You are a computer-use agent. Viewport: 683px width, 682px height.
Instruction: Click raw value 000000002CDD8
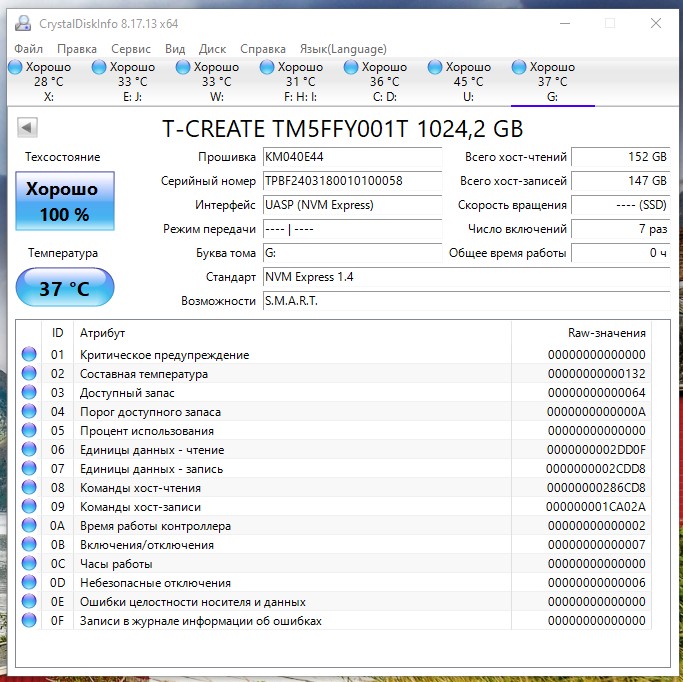click(x=596, y=469)
